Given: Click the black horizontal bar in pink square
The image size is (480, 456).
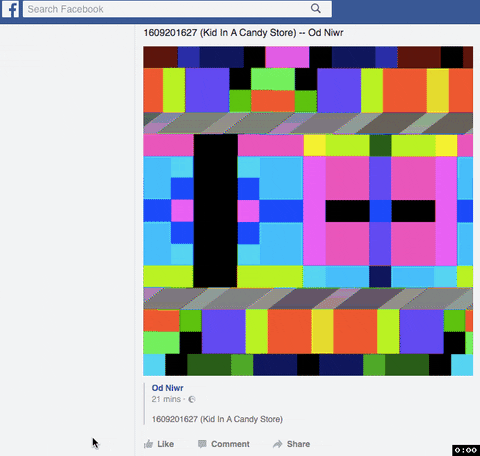Looking at the screenshot, I should pyautogui.click(x=380, y=211).
